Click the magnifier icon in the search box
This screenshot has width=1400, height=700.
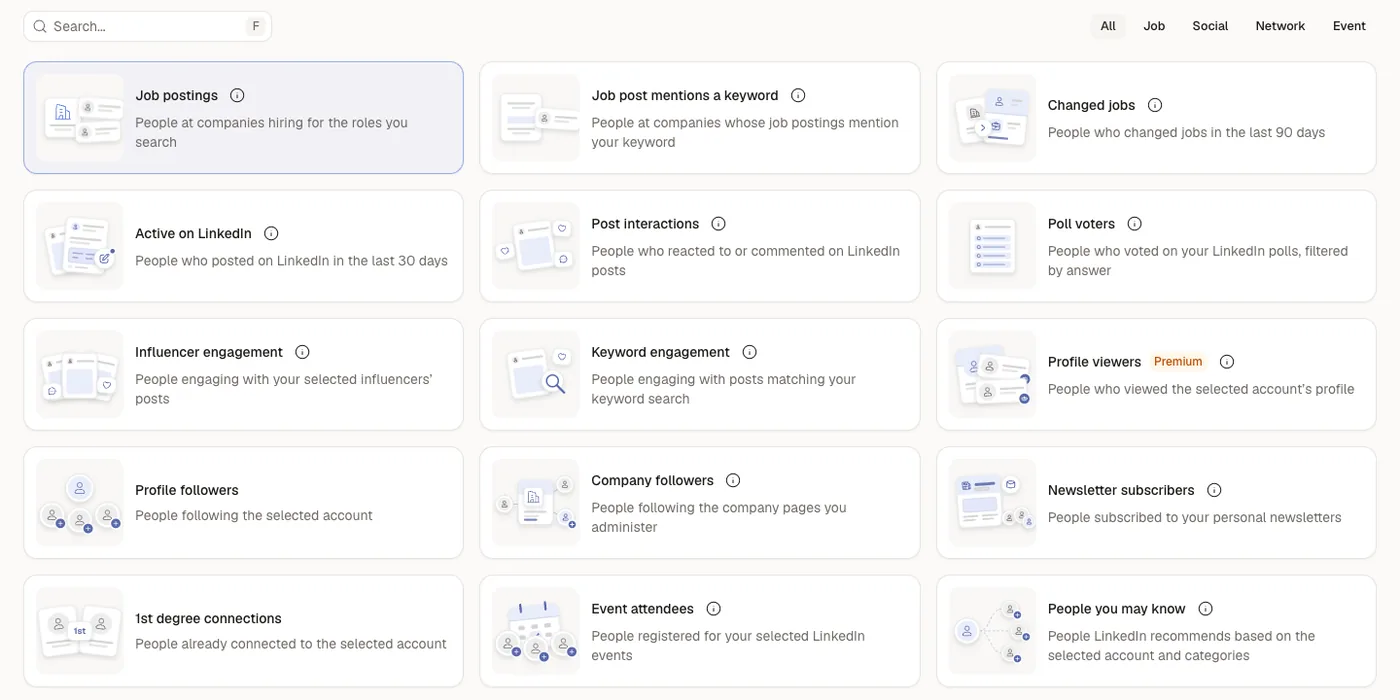click(x=40, y=26)
